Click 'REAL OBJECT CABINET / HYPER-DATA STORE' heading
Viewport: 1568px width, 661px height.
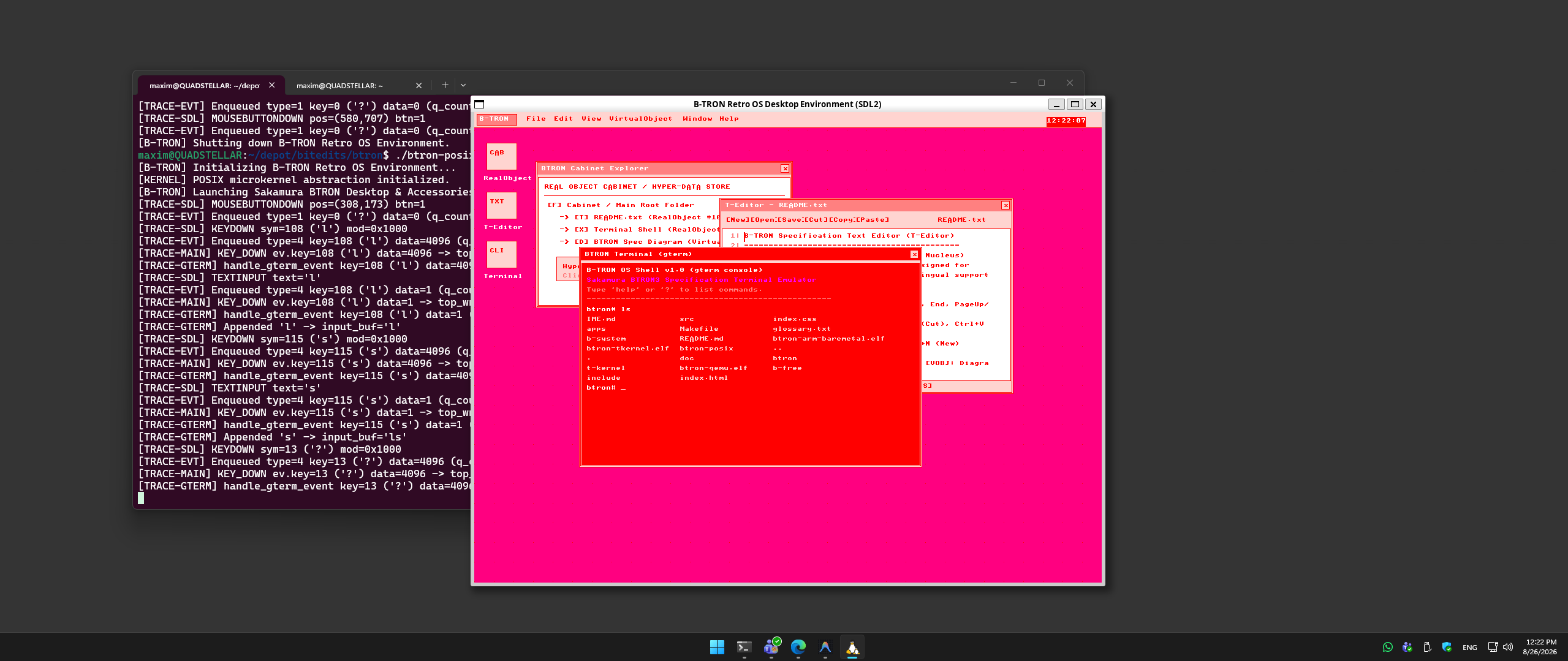pyautogui.click(x=637, y=187)
